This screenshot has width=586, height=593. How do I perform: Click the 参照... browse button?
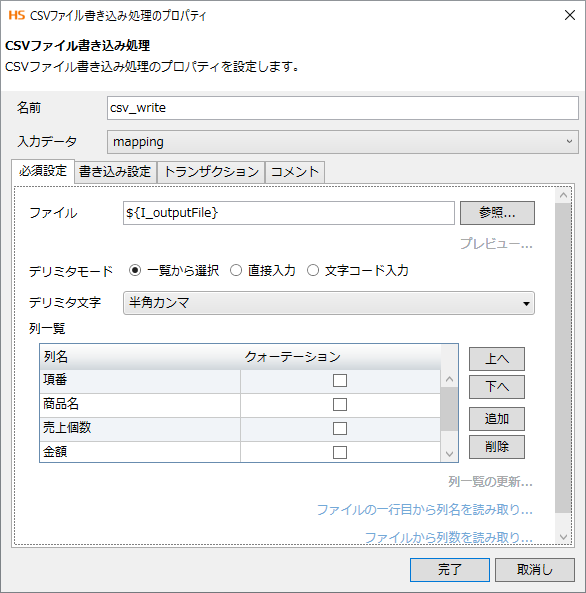pyautogui.click(x=497, y=213)
